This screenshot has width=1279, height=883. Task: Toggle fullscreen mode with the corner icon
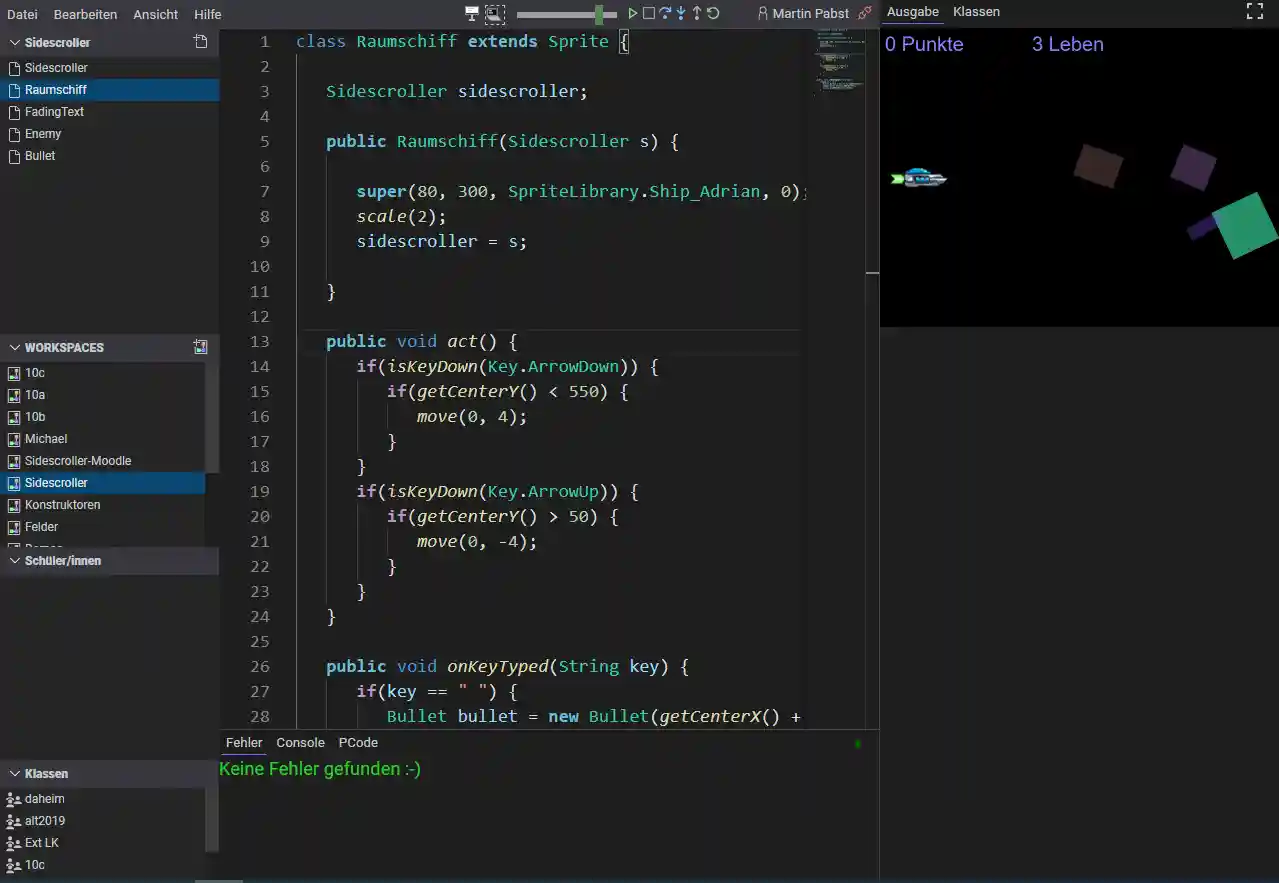pos(1254,12)
